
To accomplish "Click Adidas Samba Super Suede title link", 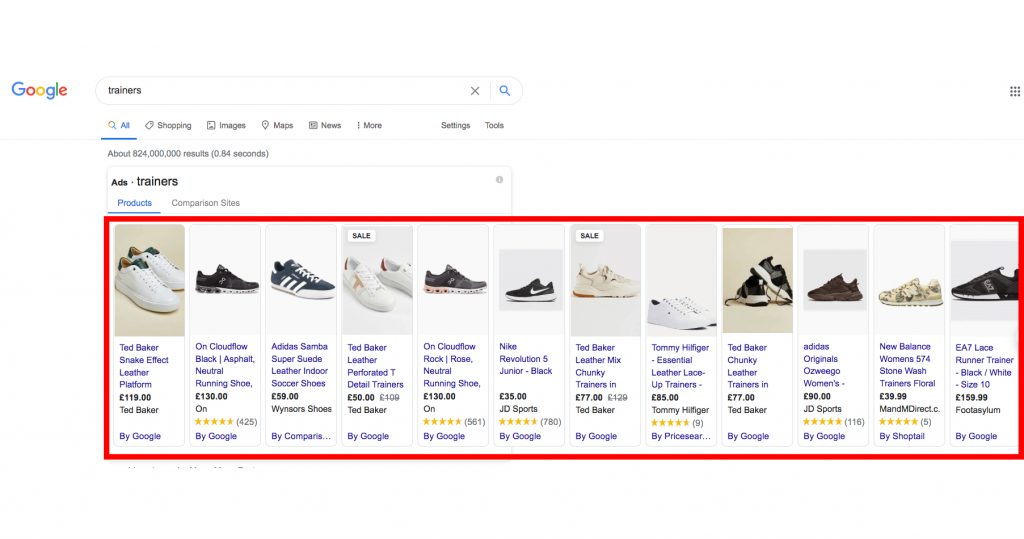I will [x=300, y=365].
